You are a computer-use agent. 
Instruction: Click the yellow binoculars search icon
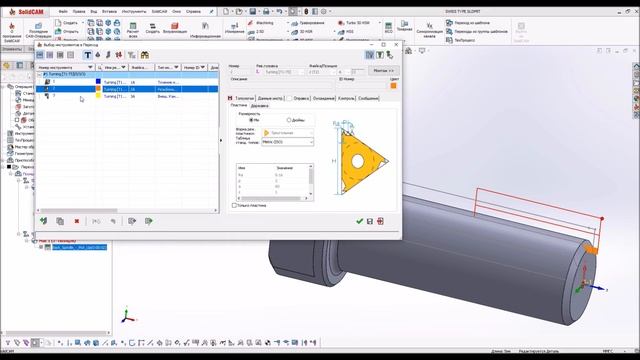point(144,55)
